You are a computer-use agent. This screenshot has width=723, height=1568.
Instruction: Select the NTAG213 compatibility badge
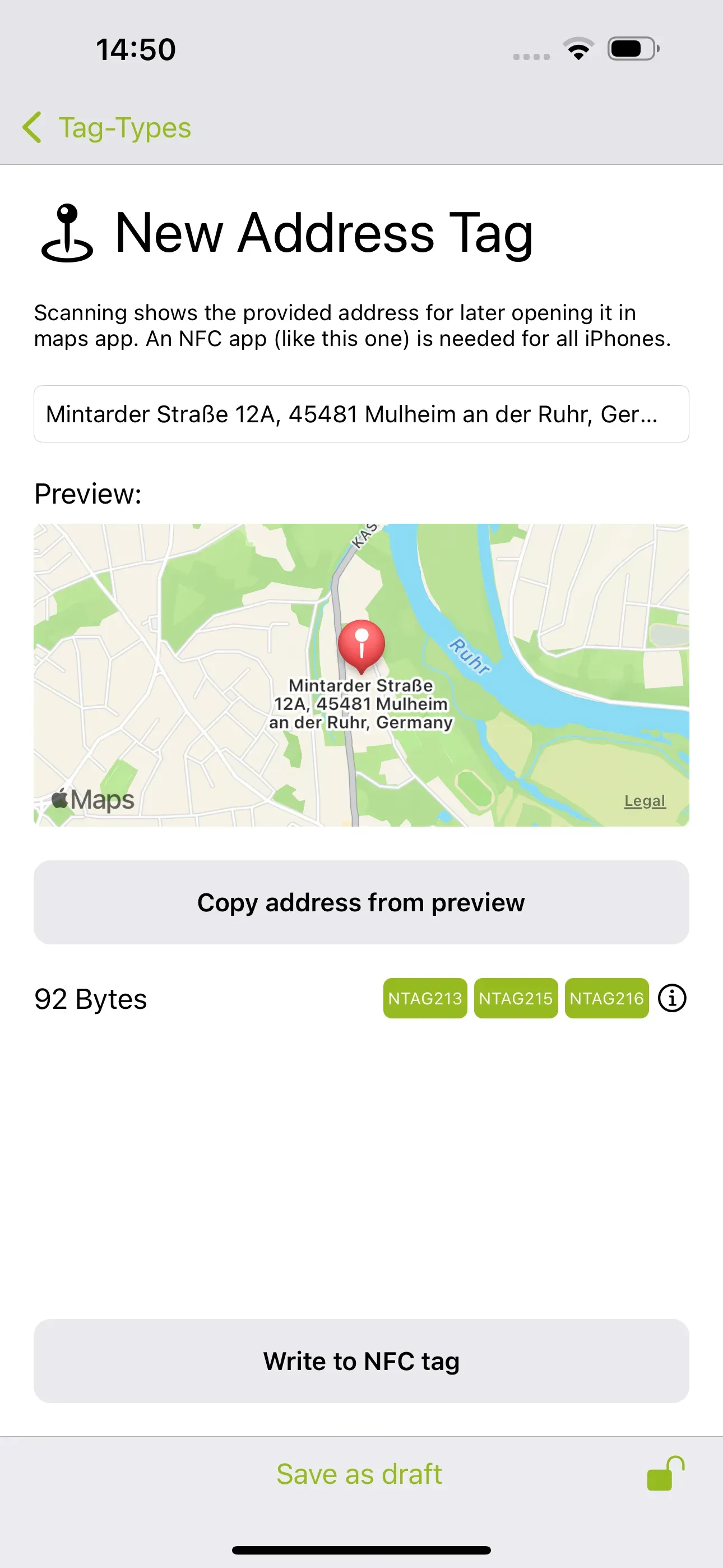(425, 998)
